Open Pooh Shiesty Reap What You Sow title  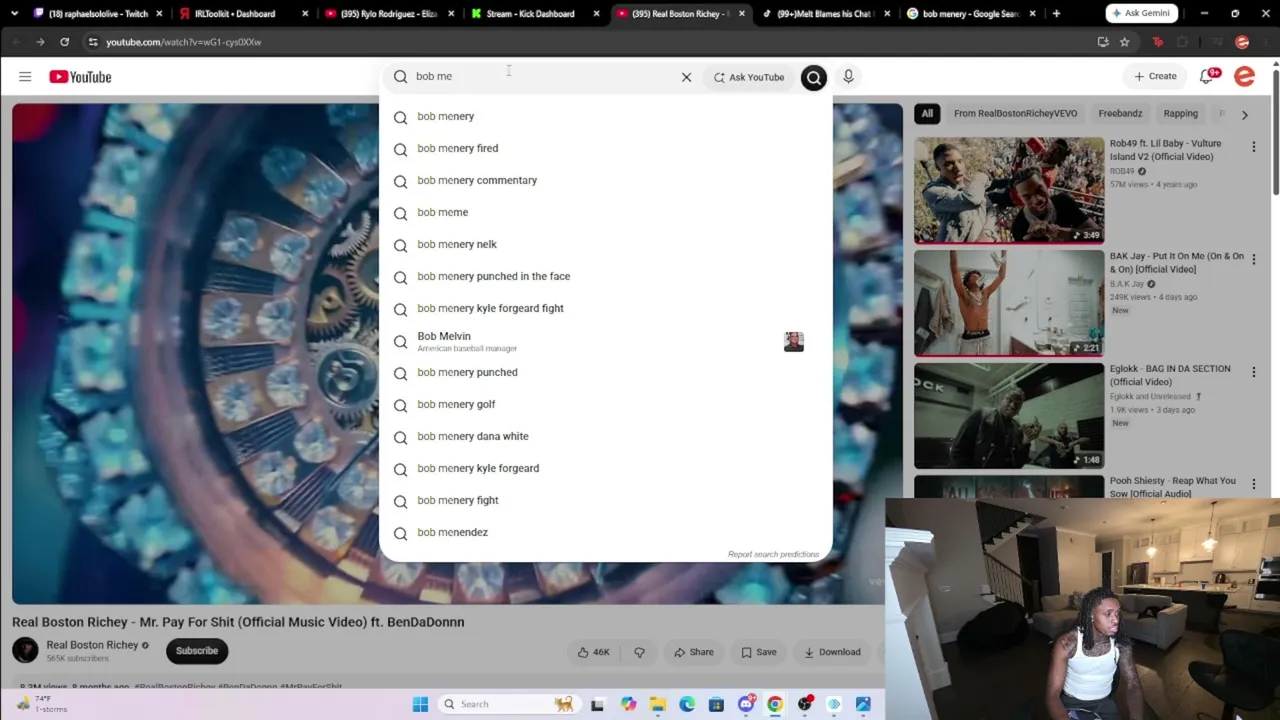(x=1172, y=487)
